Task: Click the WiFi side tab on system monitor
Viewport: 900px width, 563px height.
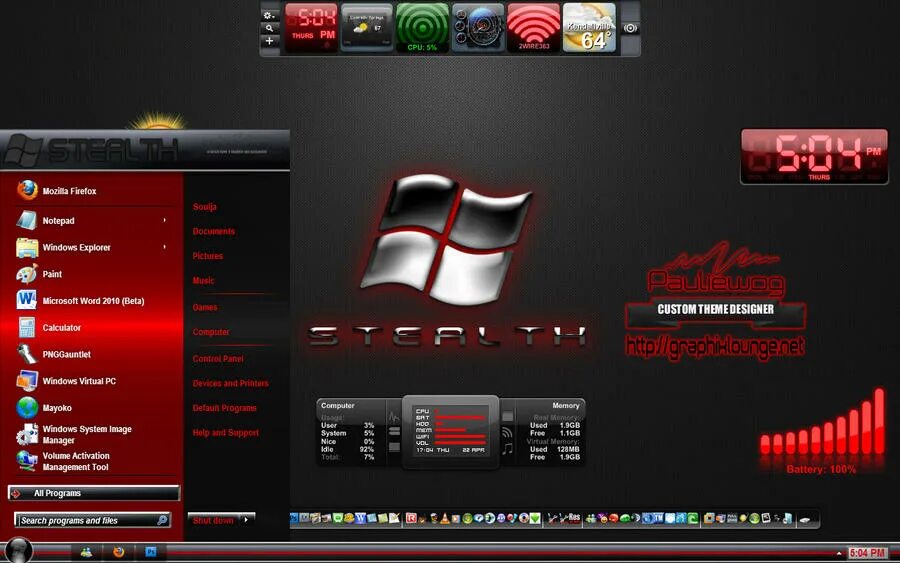Action: click(x=507, y=433)
